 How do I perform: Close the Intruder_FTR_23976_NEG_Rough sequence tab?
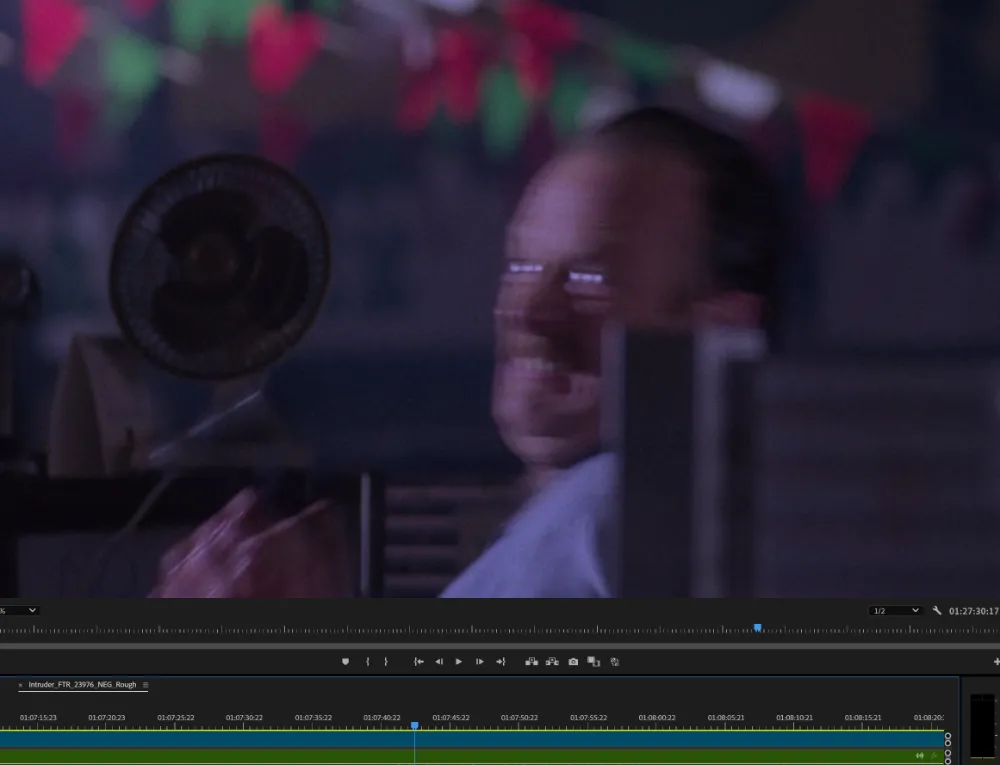[x=20, y=685]
